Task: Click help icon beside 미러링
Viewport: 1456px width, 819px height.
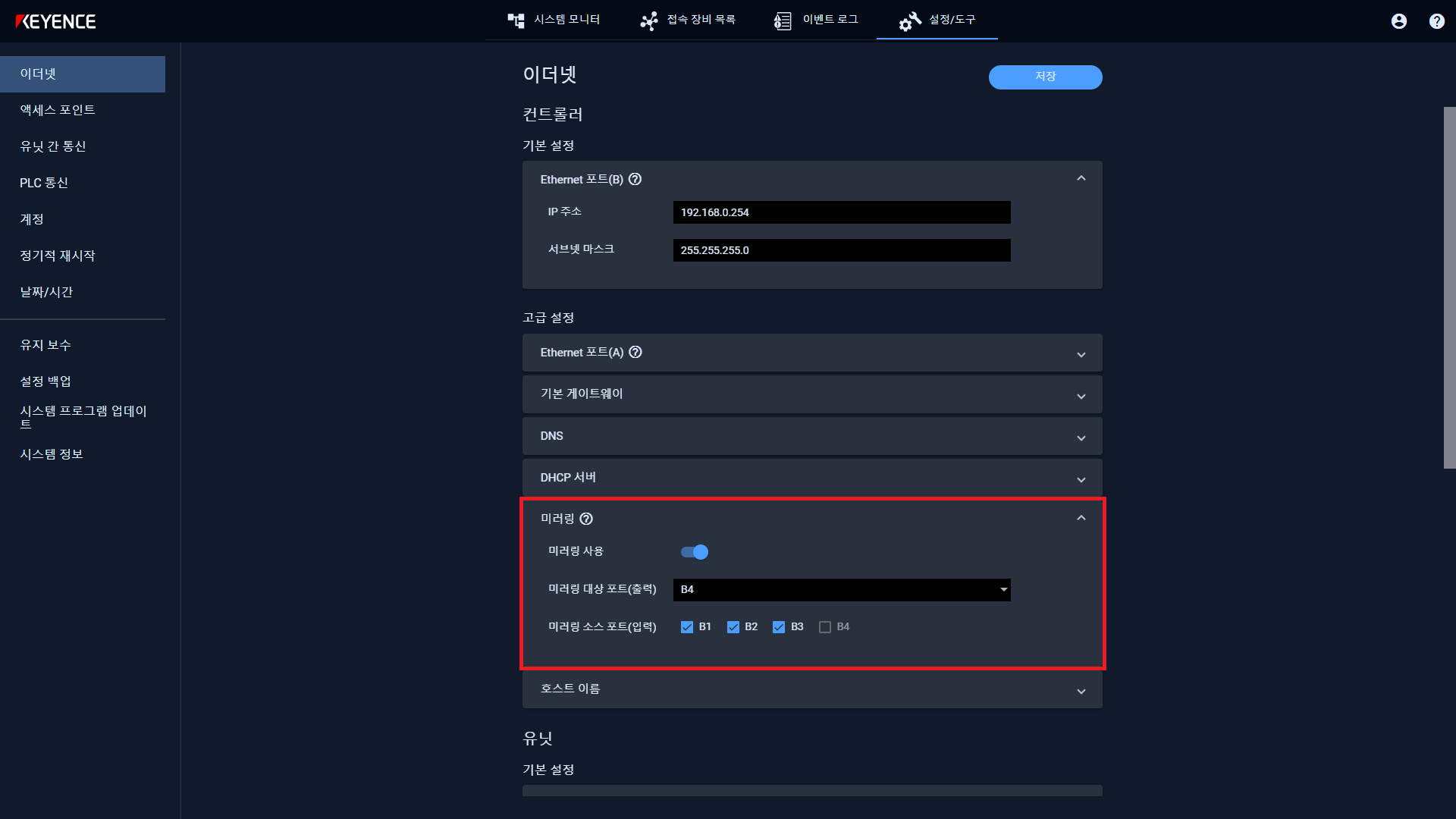Action: pos(586,519)
